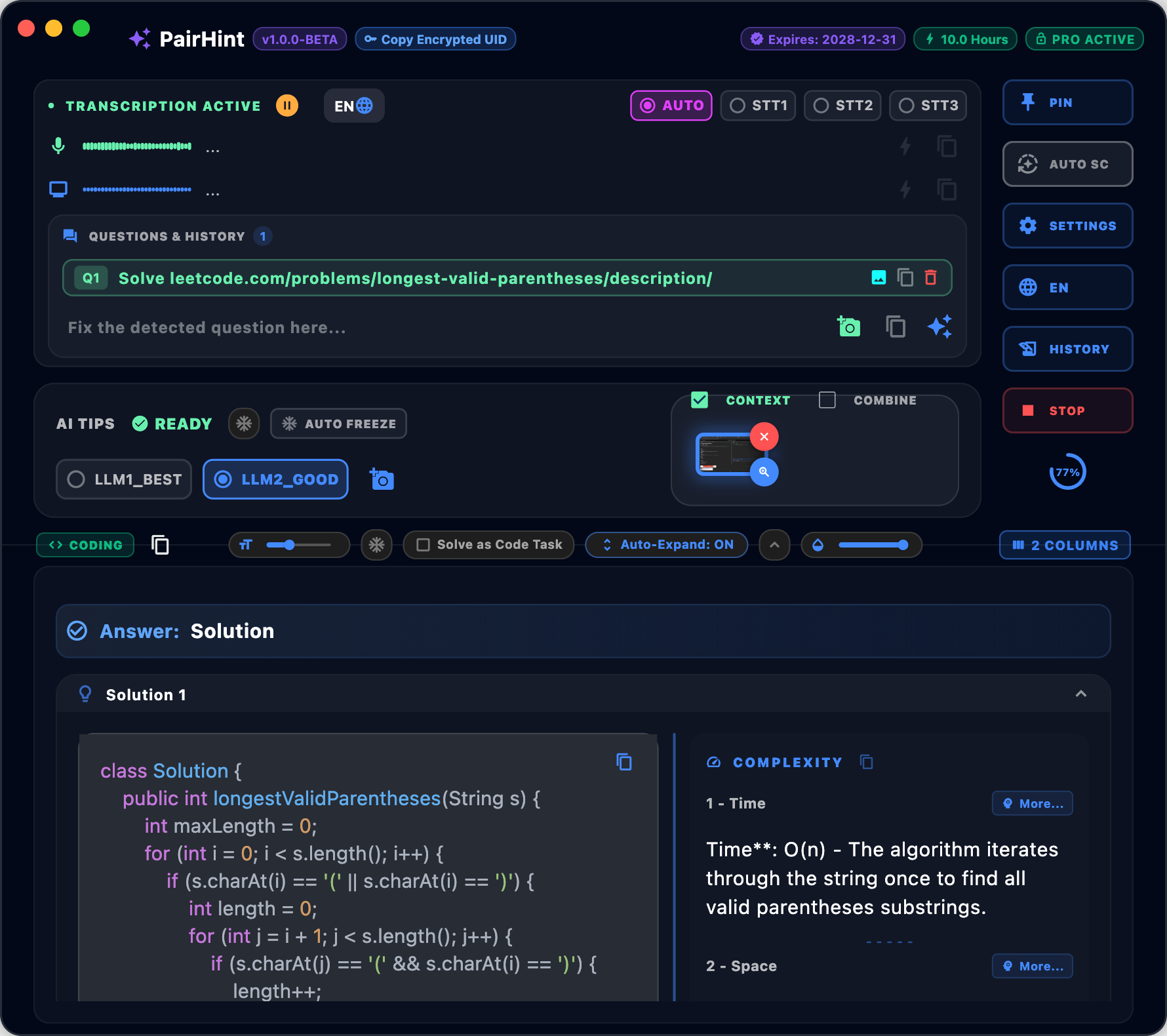Open HISTORY
The height and width of the screenshot is (1036, 1167).
(x=1068, y=349)
